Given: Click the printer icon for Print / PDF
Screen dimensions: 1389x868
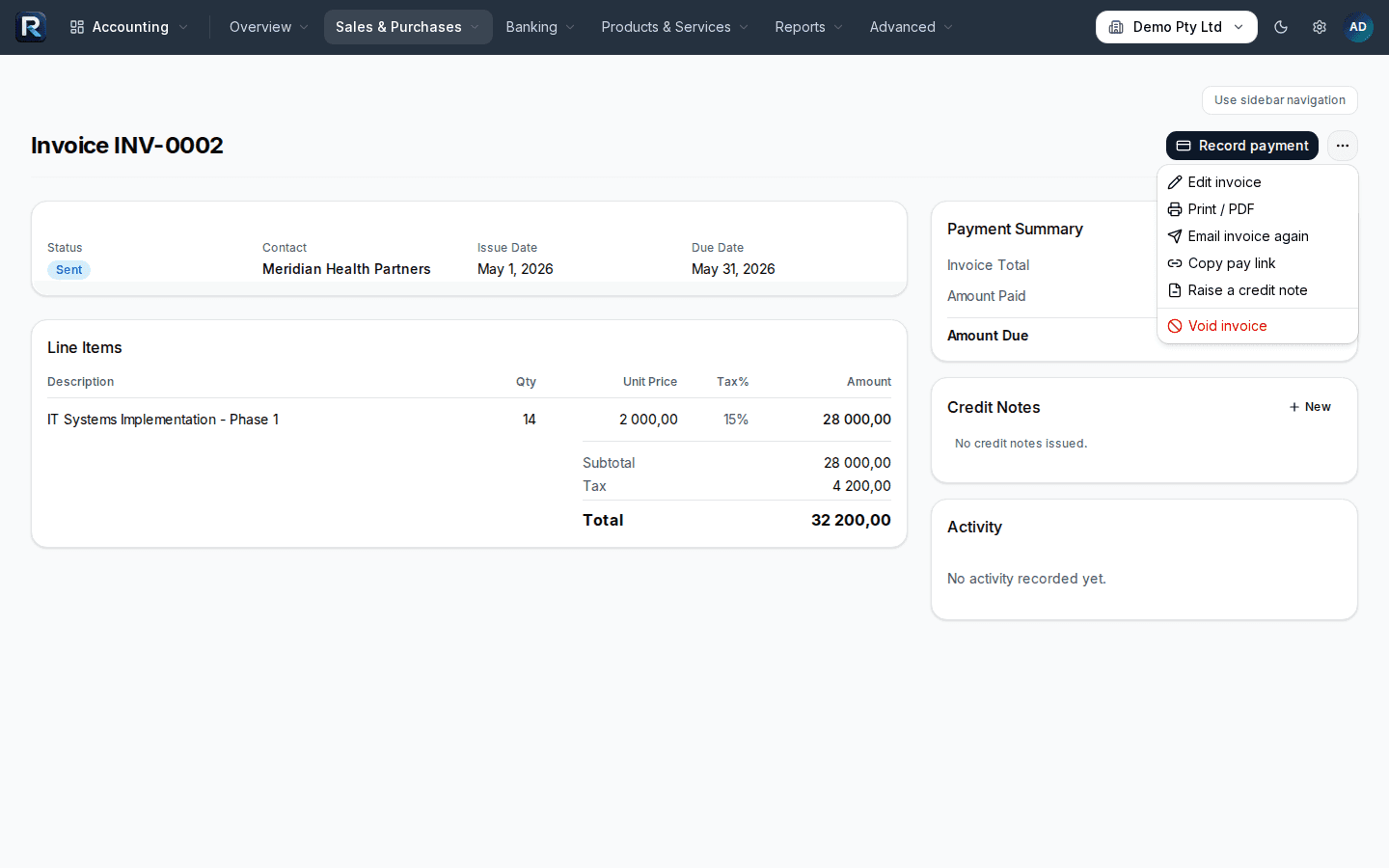Looking at the screenshot, I should pos(1175,209).
